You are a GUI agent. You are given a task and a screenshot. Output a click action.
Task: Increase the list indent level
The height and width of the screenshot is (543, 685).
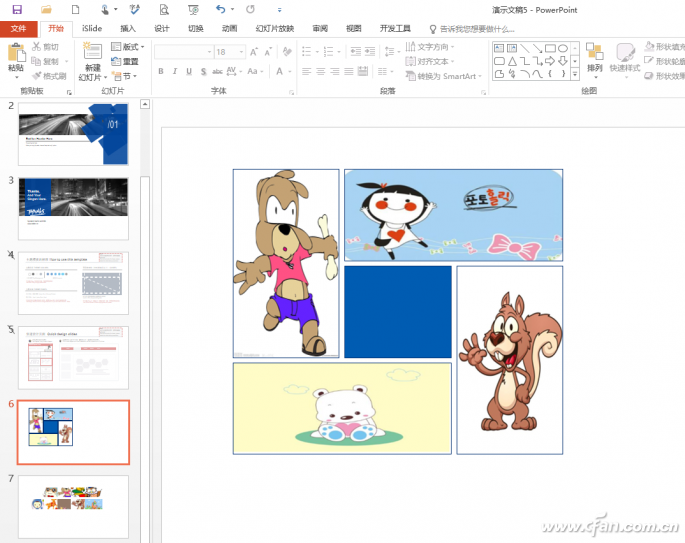click(x=370, y=52)
